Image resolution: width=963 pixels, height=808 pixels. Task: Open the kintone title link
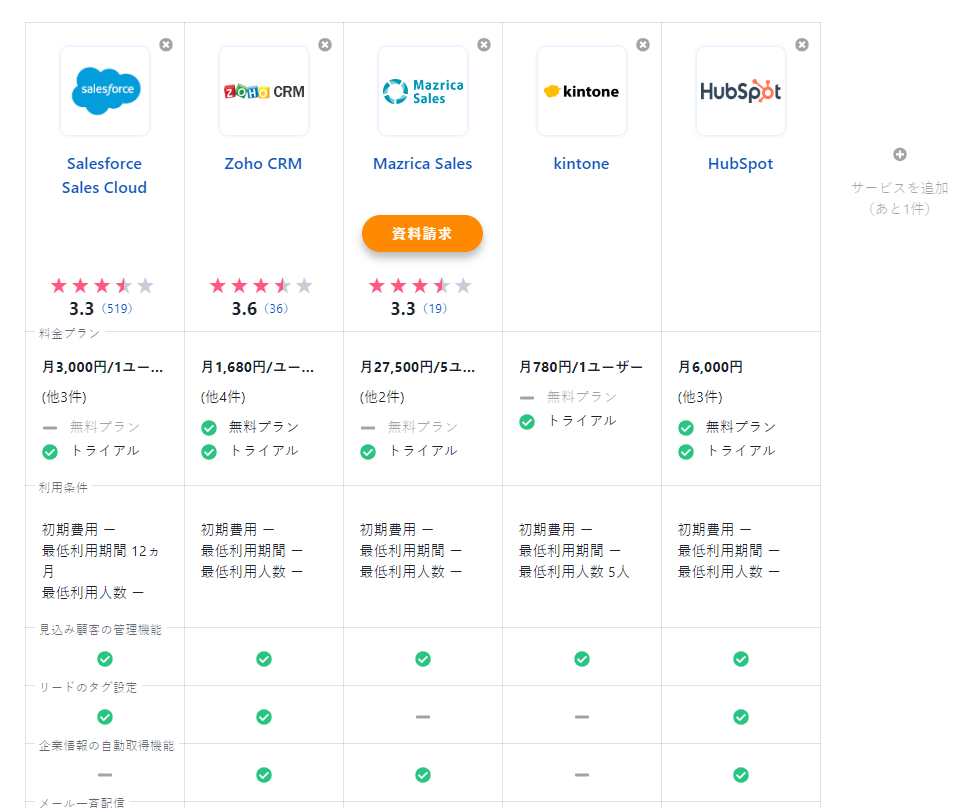coord(582,164)
